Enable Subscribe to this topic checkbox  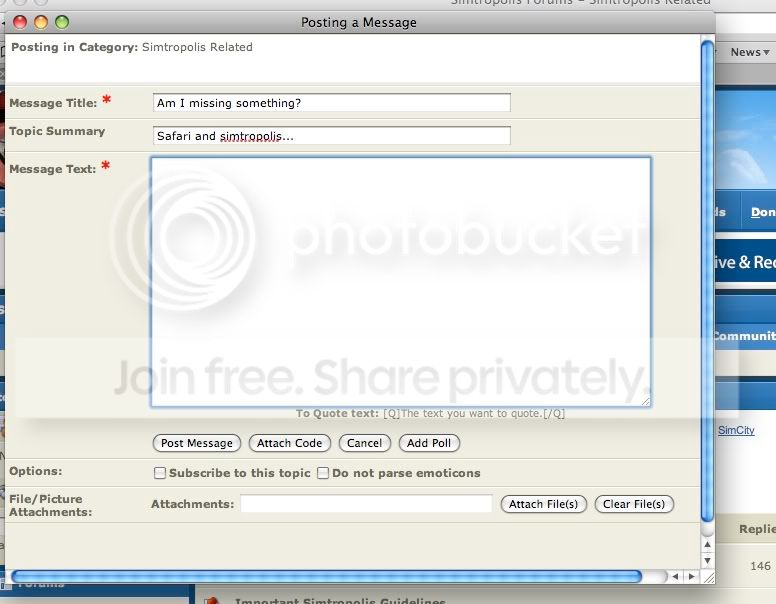(159, 473)
